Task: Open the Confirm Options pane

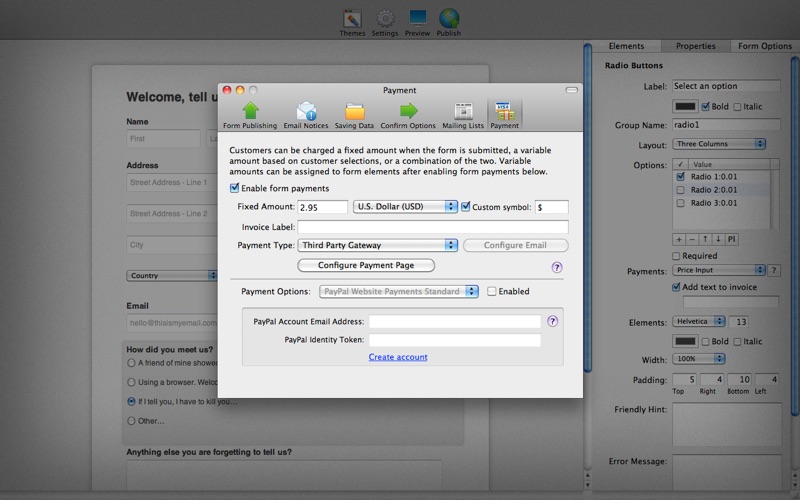Action: (x=408, y=115)
